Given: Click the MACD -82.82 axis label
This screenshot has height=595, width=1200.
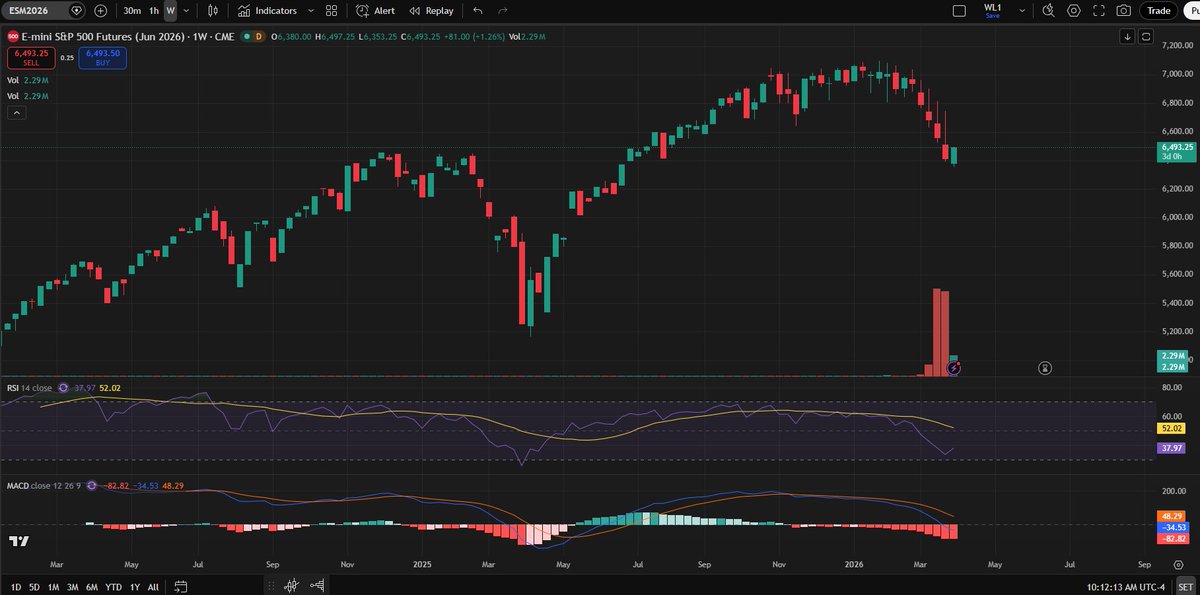Looking at the screenshot, I should [x=1172, y=538].
